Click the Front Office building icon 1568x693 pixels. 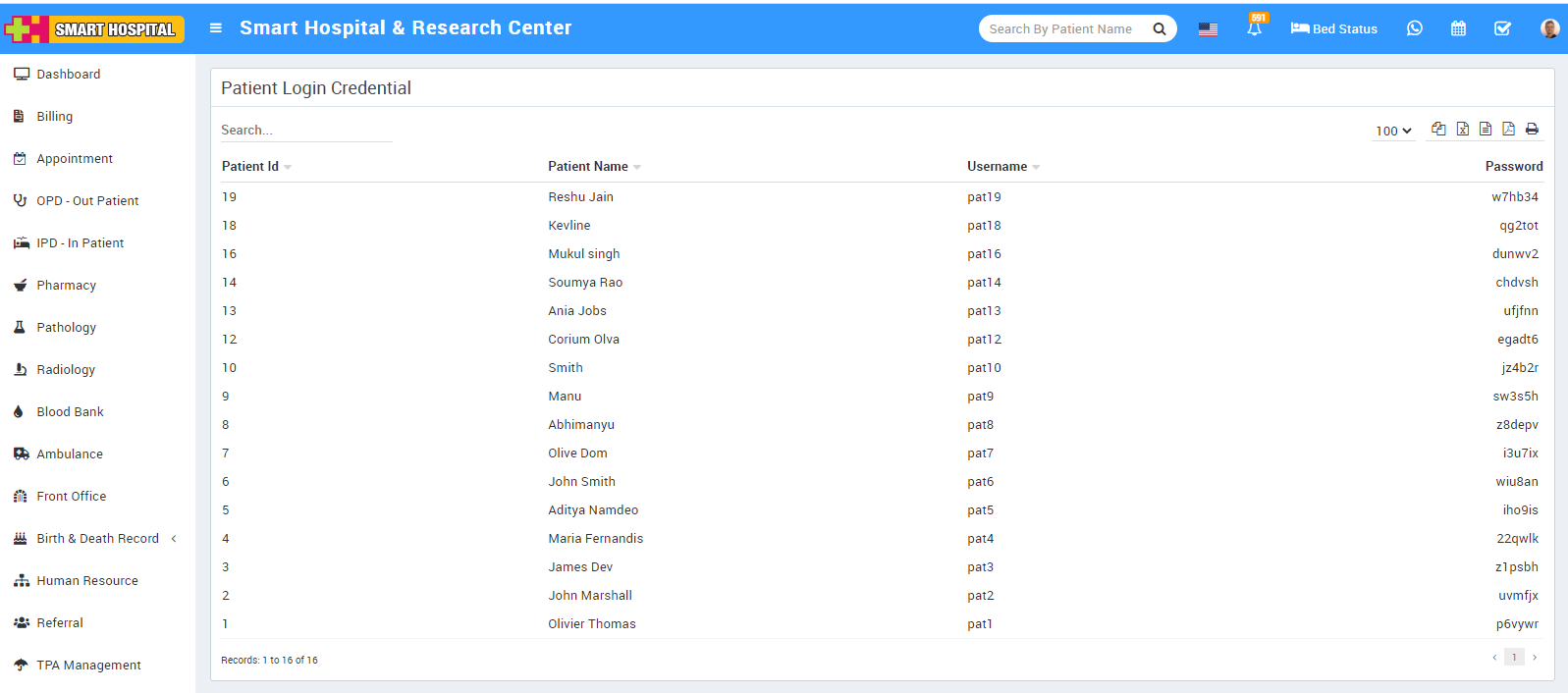[20, 496]
